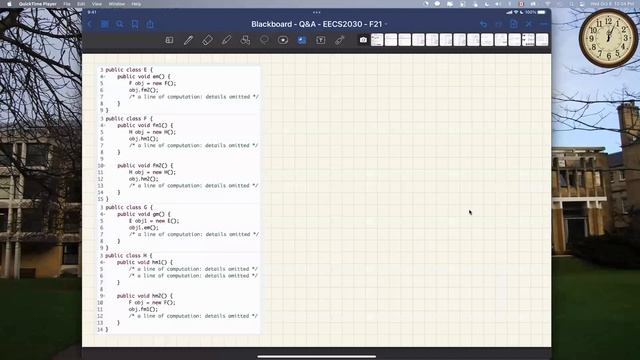
Task: Click the menu bar date and time
Action: [613, 4]
